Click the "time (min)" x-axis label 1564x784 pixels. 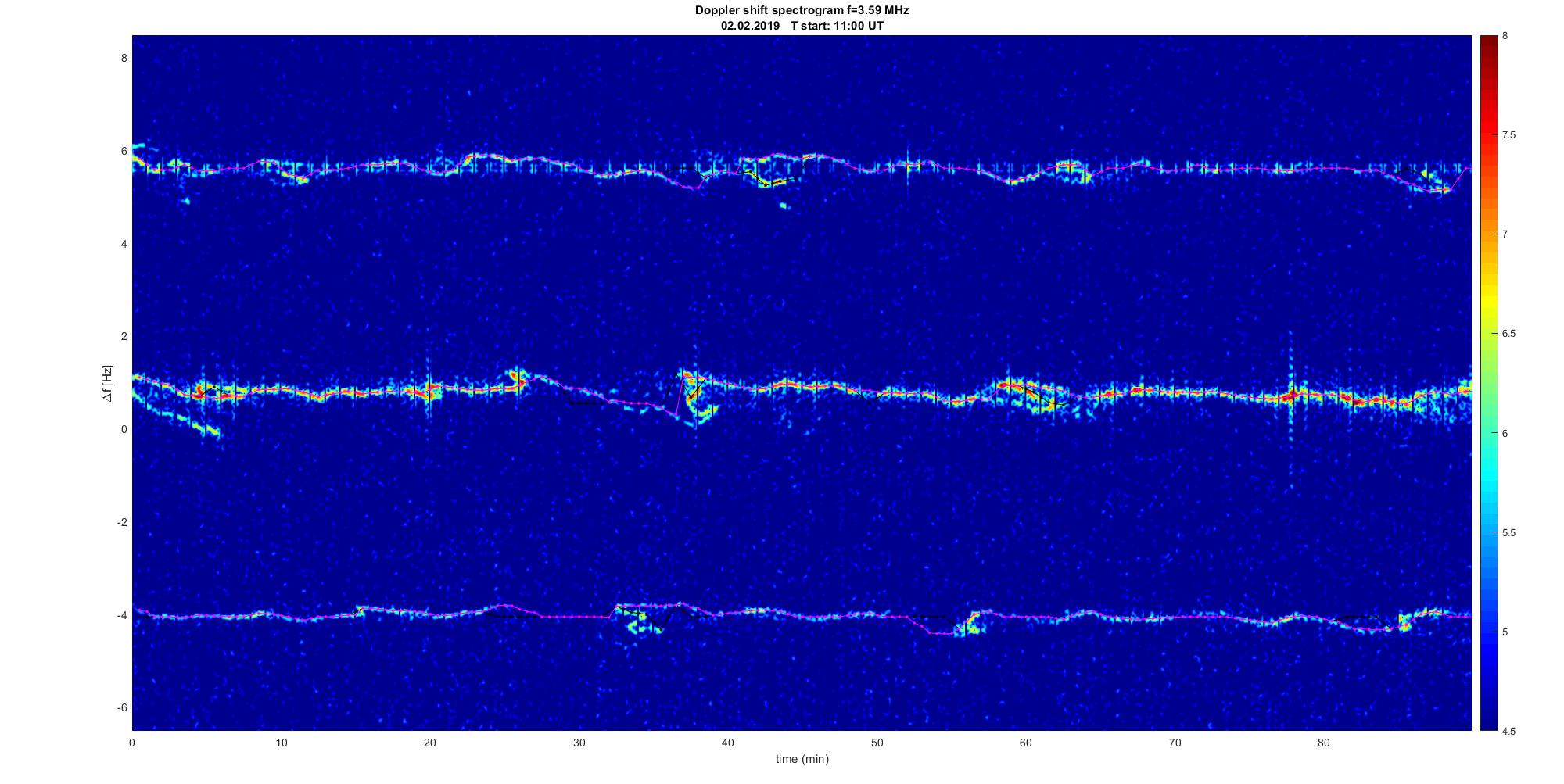[802, 759]
